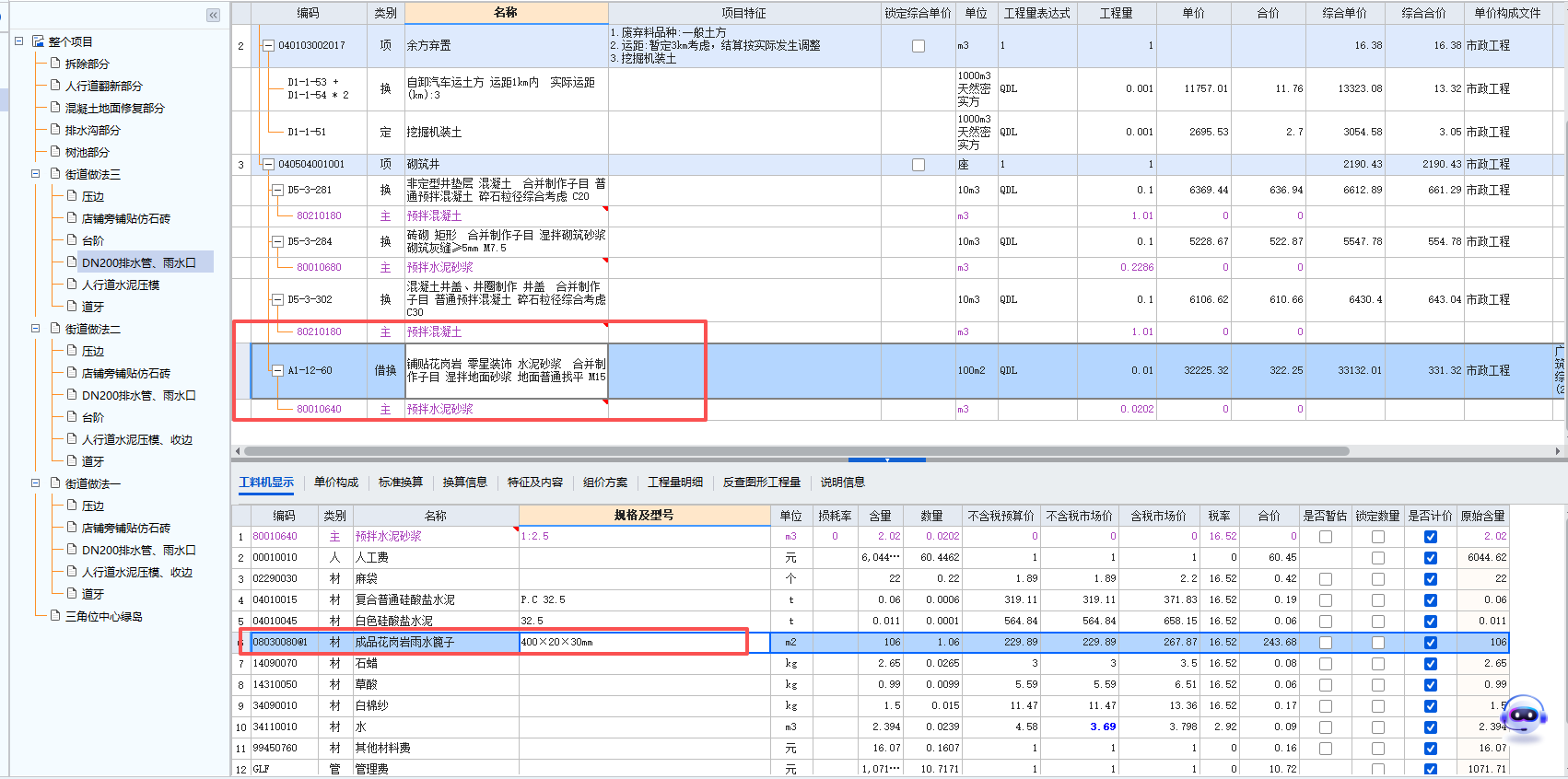Open the 说明信息 tab
The height and width of the screenshot is (779, 1568).
coord(843,482)
